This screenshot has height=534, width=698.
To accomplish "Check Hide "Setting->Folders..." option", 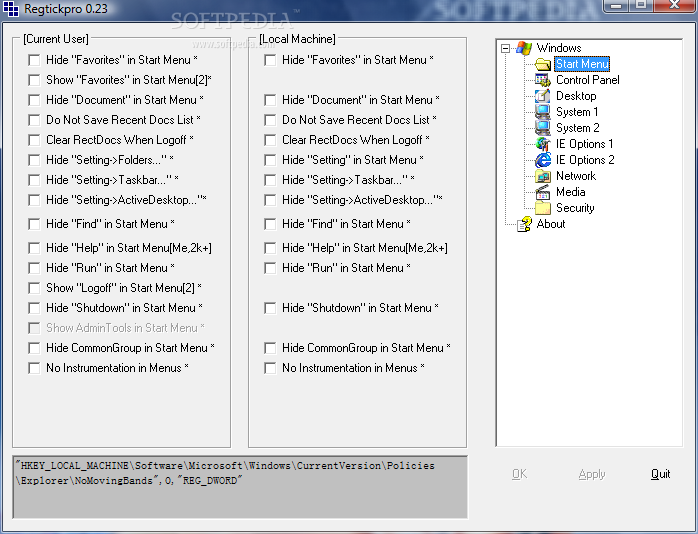I will pyautogui.click(x=34, y=160).
